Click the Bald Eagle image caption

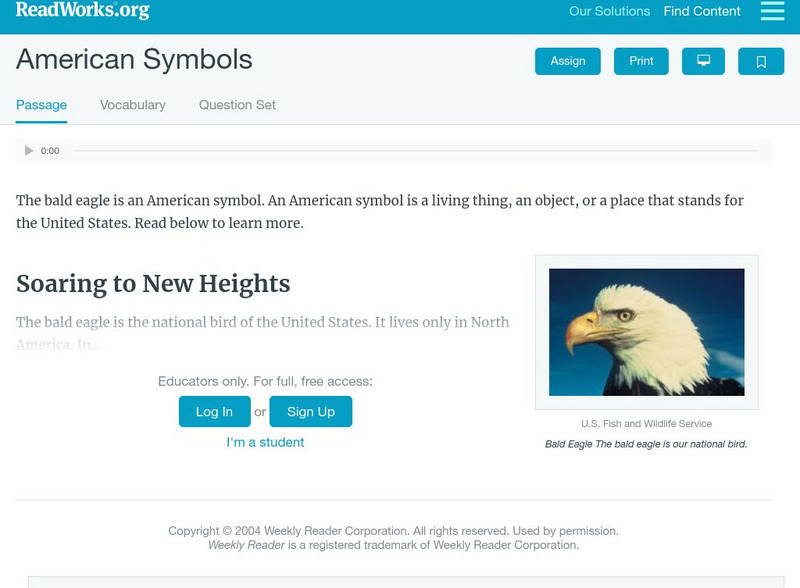coord(646,444)
